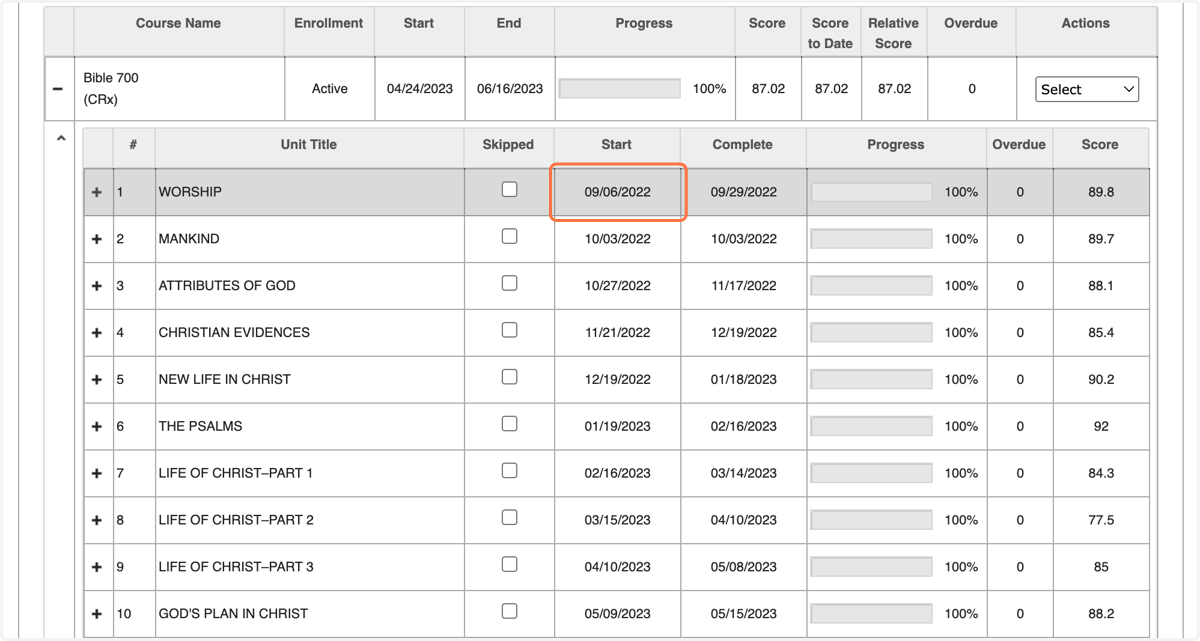This screenshot has height=641, width=1200.
Task: Expand LIFE OF CHRIST–PART 2 unit
Action: pyautogui.click(x=97, y=520)
